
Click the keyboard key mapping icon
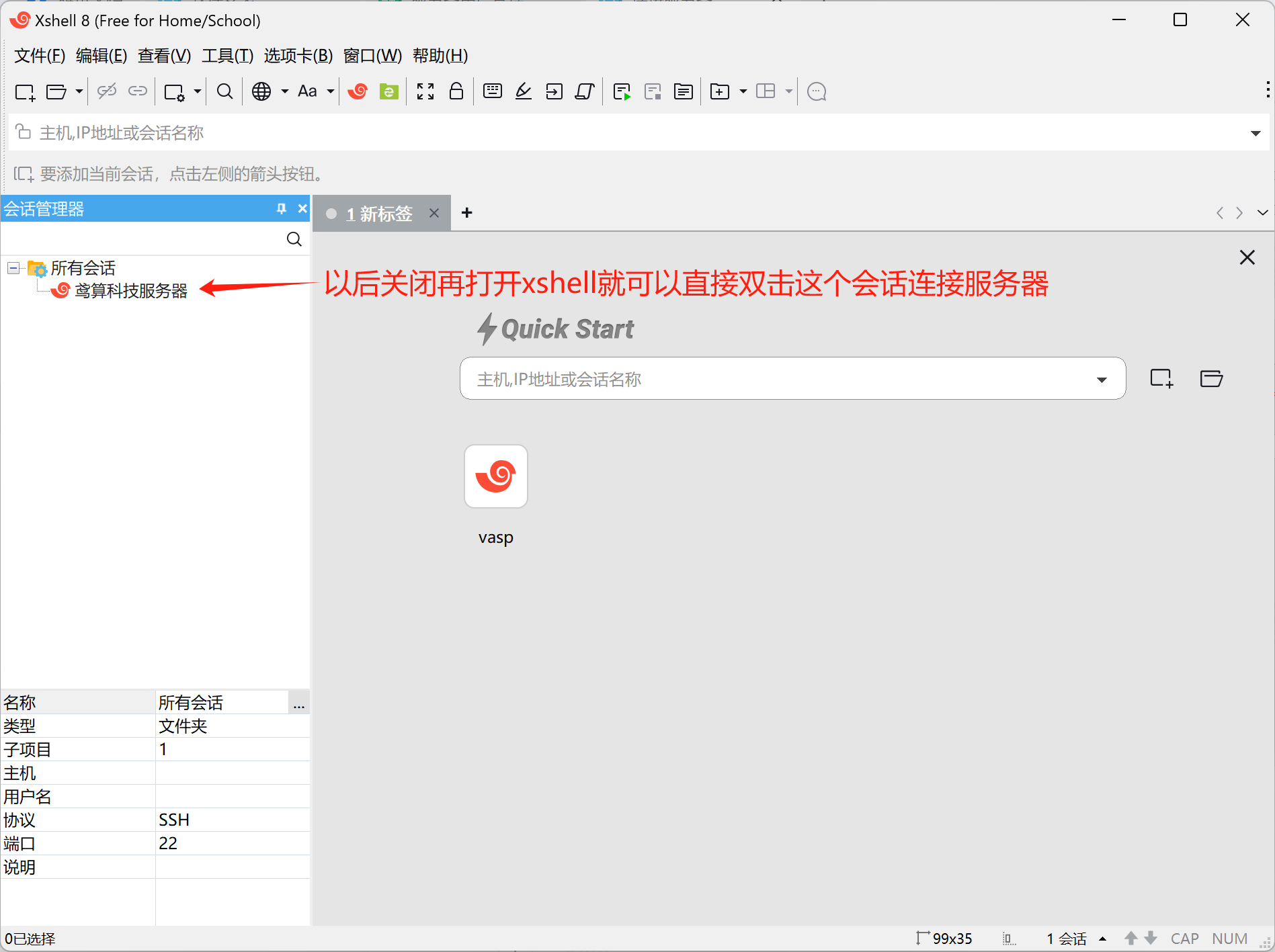point(492,91)
